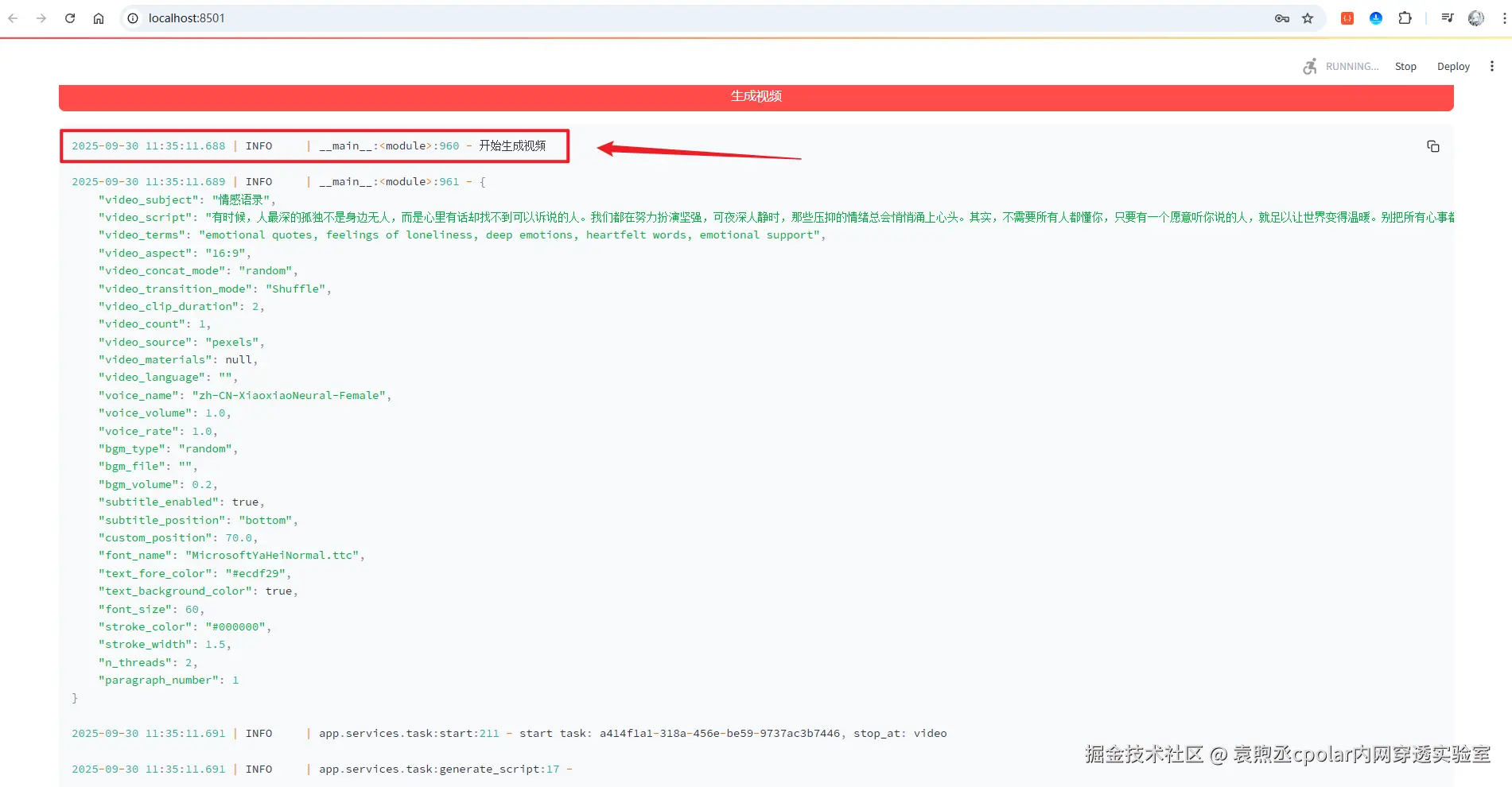Click the "video_terms" emotional quotes line
The height and width of the screenshot is (787, 1512).
[462, 235]
